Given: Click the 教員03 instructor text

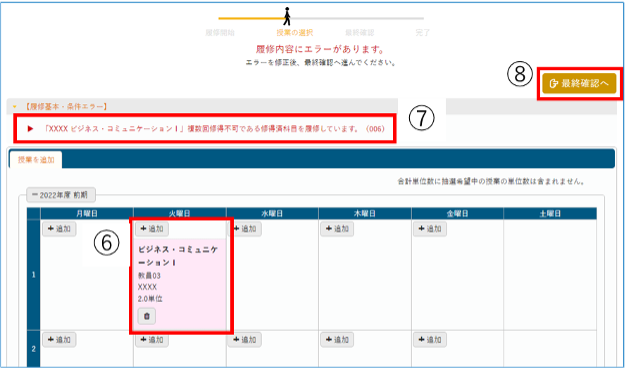Looking at the screenshot, I should [149, 276].
